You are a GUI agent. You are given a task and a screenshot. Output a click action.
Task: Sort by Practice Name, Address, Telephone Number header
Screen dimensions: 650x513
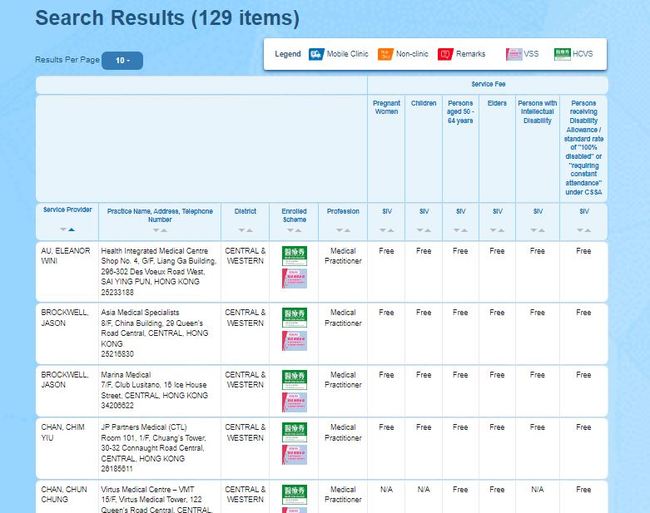[160, 230]
